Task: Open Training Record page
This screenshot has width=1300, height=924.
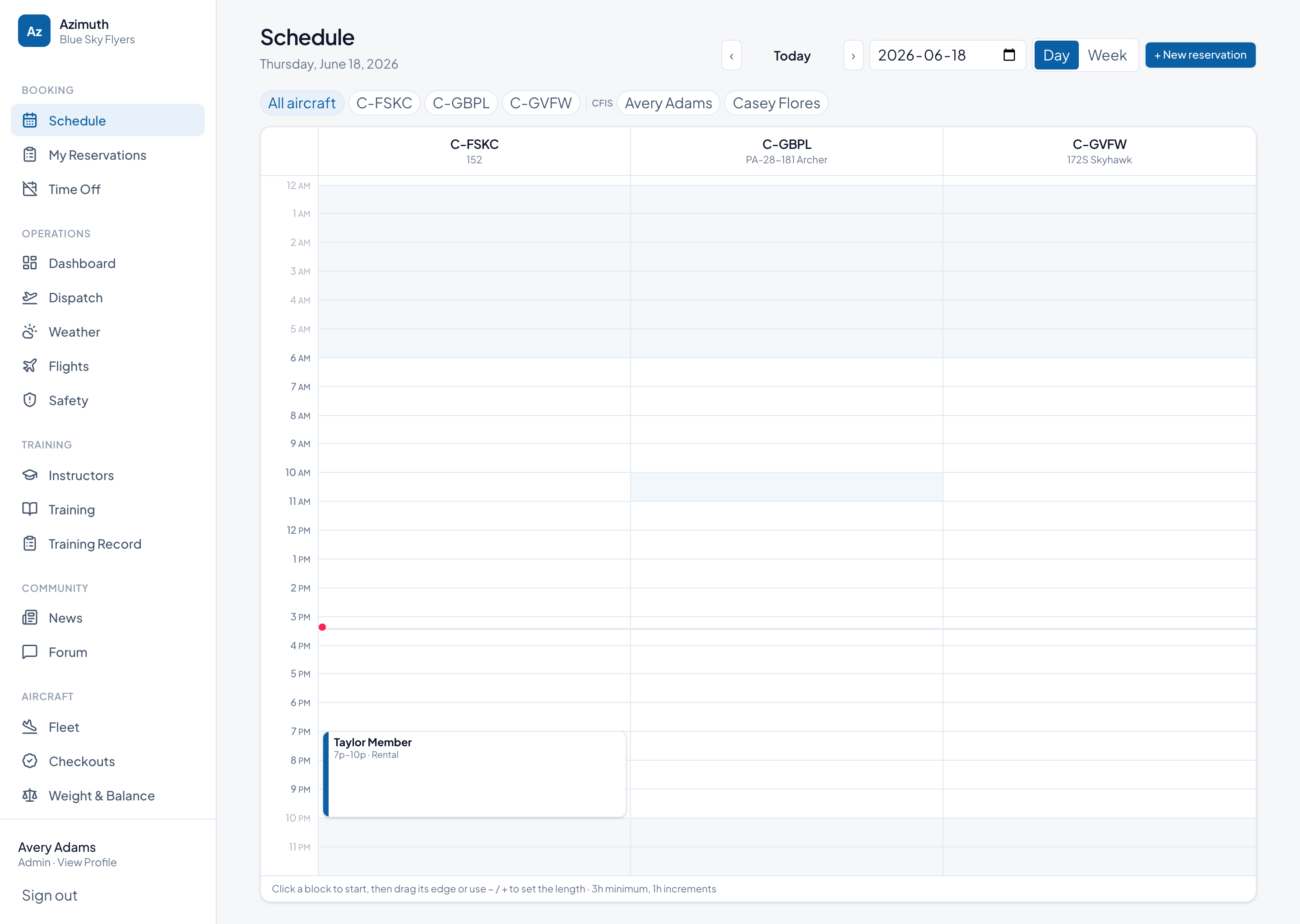Action: [107, 543]
